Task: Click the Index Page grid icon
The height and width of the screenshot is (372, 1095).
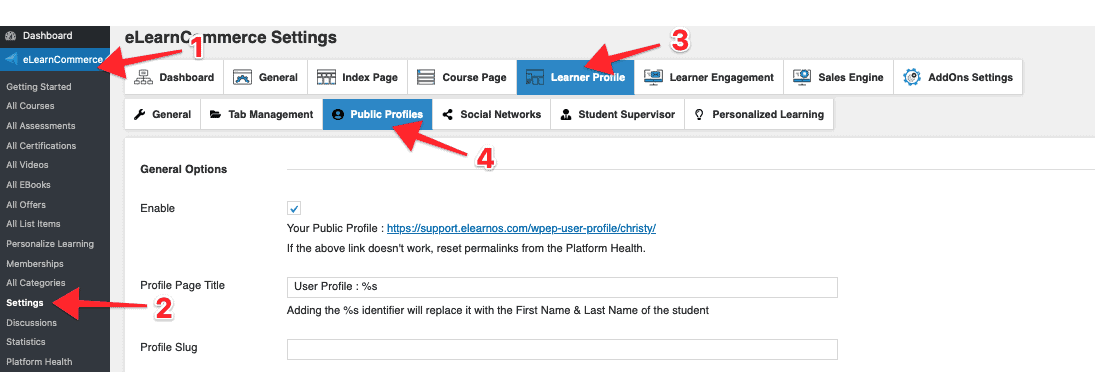Action: 326,77
